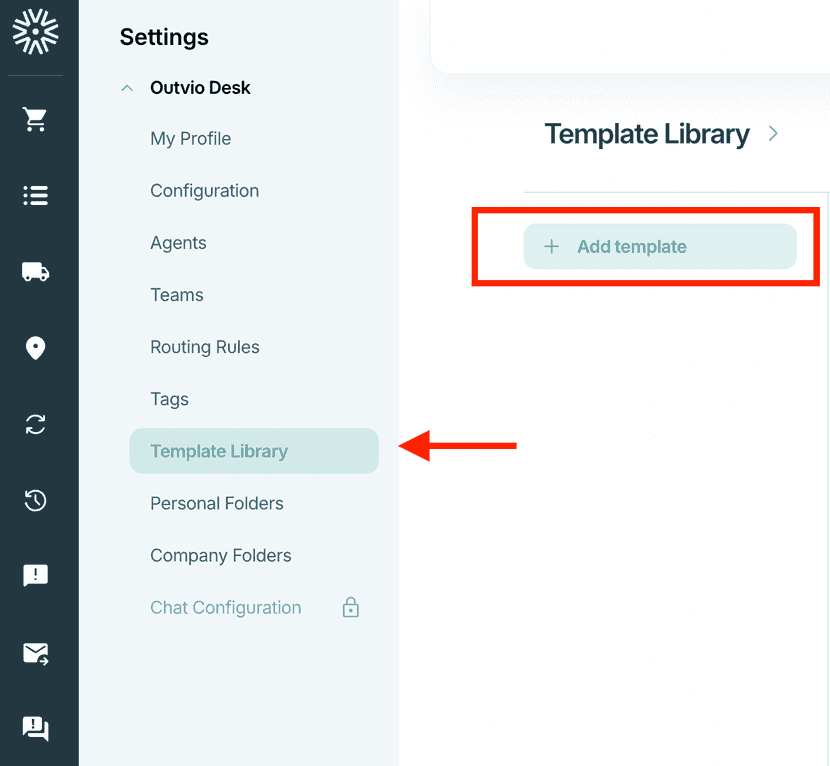Open the circular arrows returns icon

coord(35,424)
